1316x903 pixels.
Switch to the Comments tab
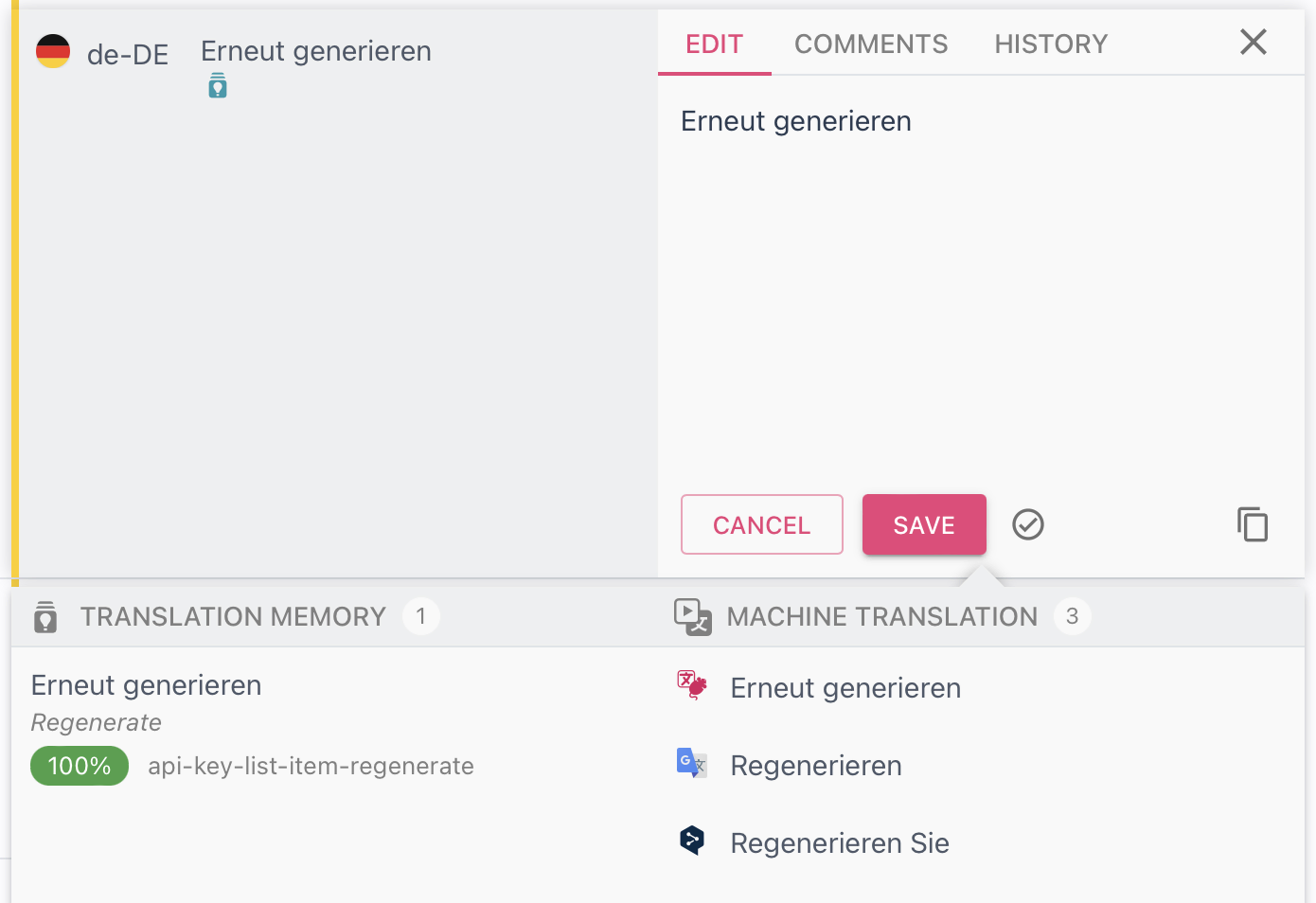[870, 44]
